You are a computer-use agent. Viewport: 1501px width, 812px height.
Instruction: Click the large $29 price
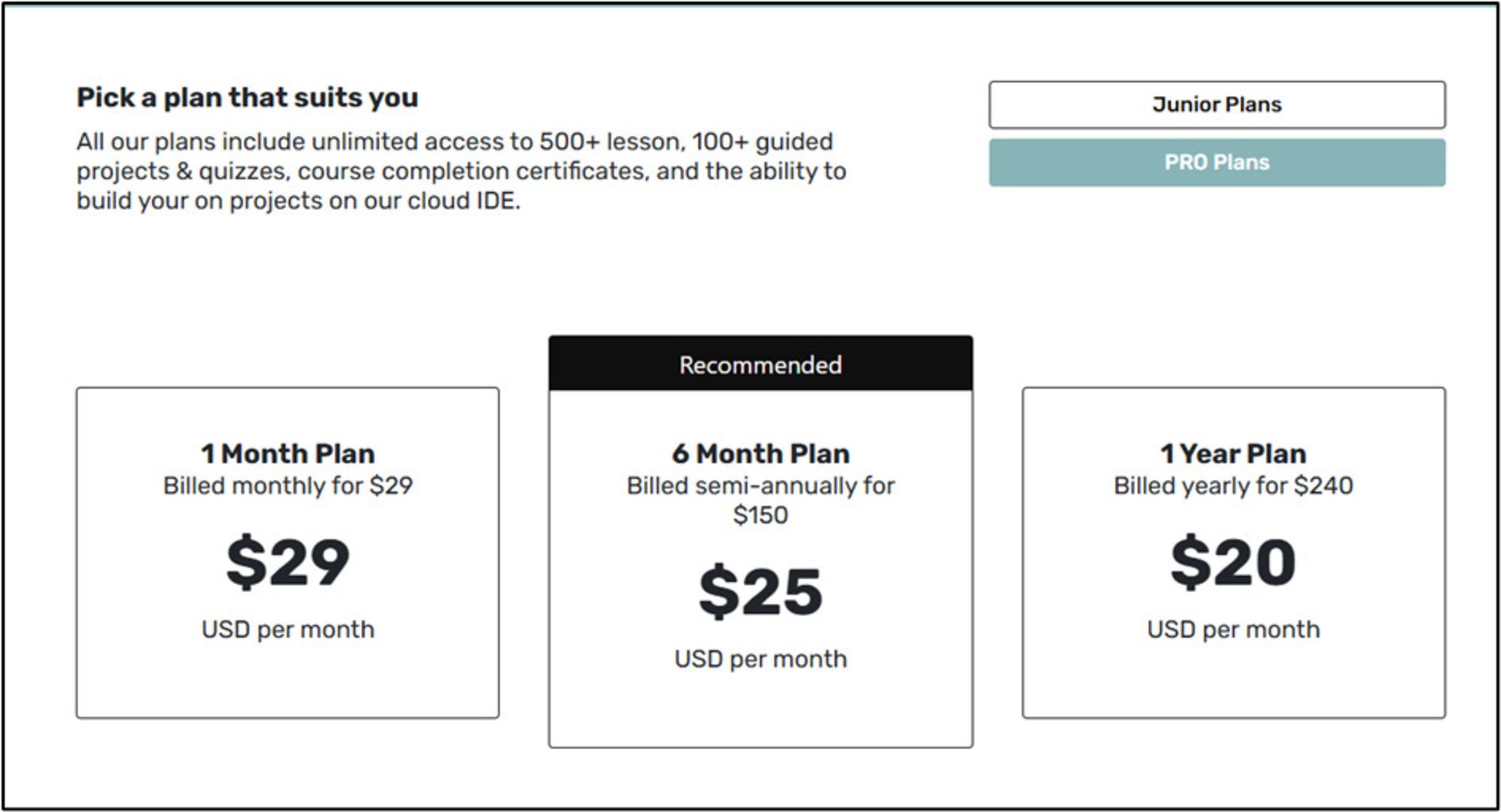tap(287, 562)
